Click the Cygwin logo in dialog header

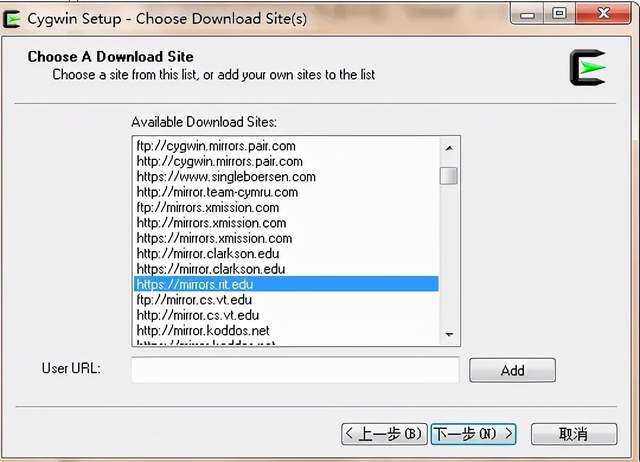point(588,68)
